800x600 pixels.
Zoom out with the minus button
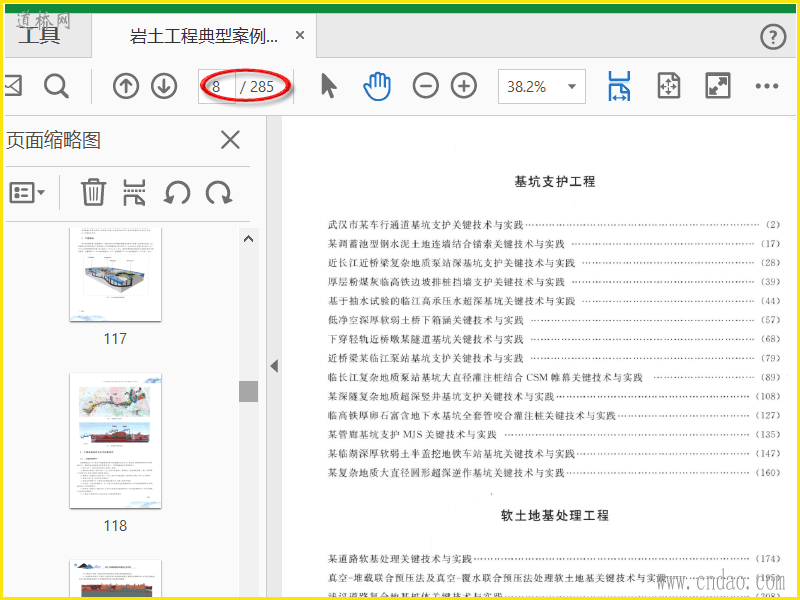click(x=426, y=86)
